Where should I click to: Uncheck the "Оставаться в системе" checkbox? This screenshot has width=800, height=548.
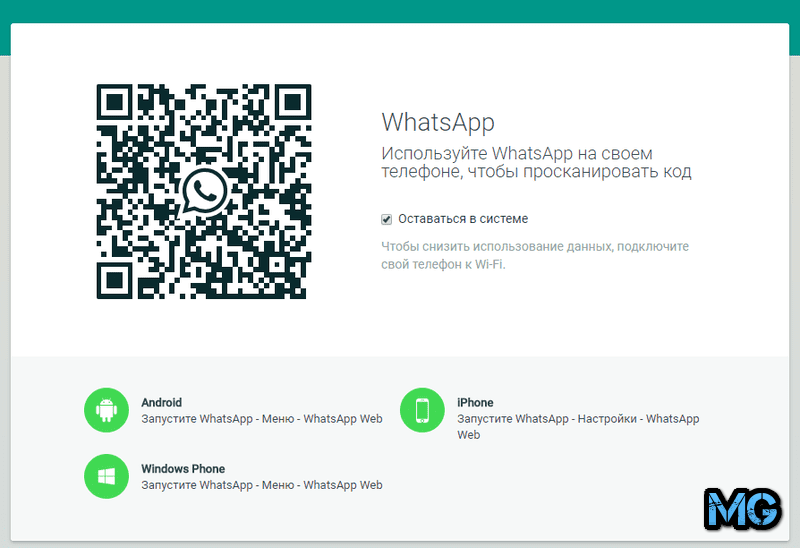click(x=386, y=219)
